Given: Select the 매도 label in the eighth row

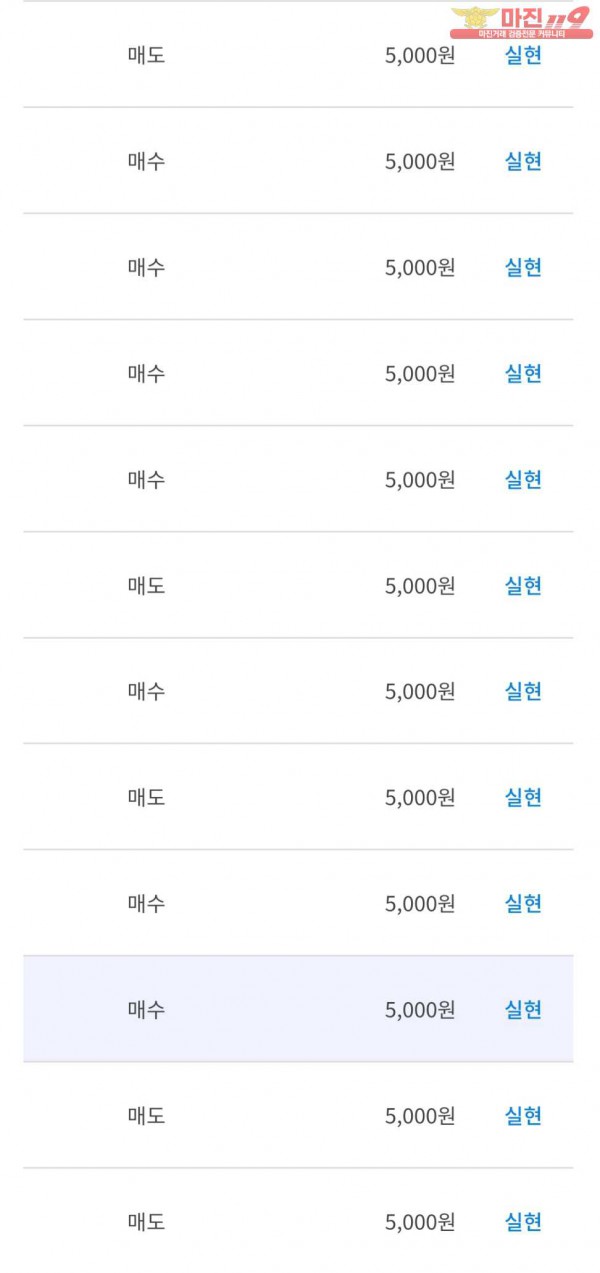Looking at the screenshot, I should click(x=146, y=798).
